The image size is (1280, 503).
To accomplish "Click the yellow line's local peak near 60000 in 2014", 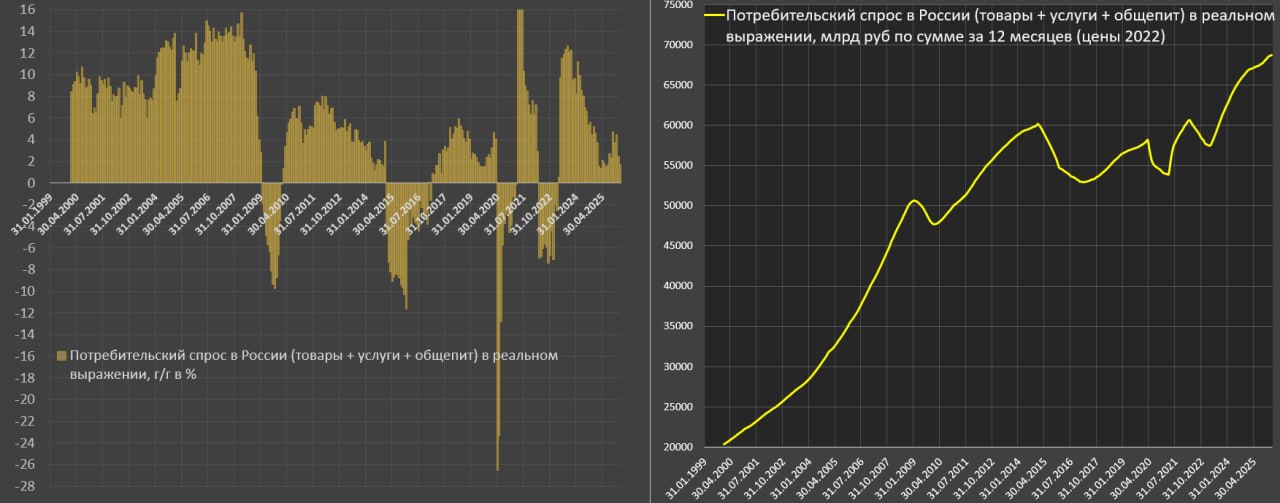I will tap(1038, 124).
